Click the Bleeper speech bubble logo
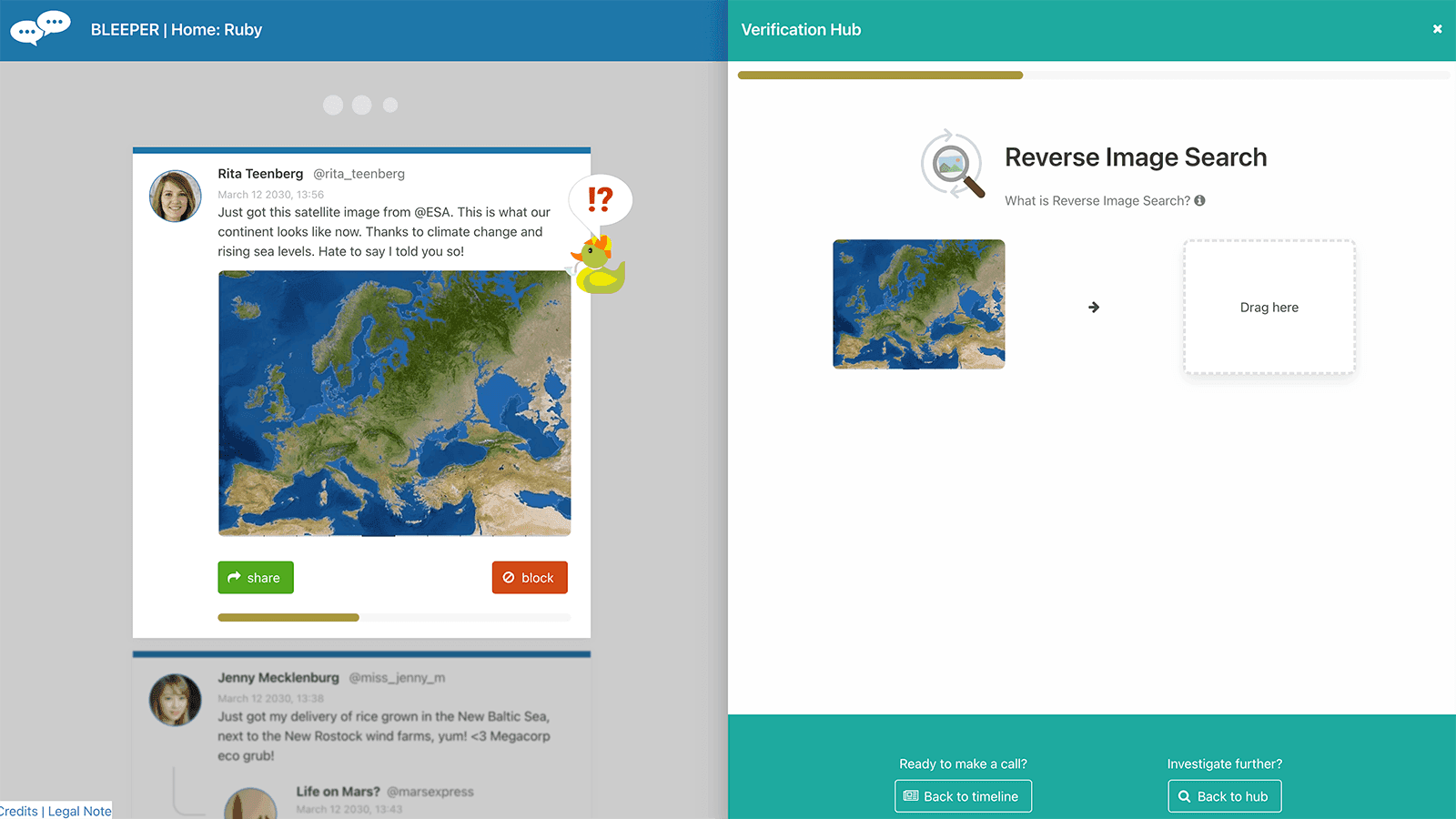Screen dimensions: 1456x819 coord(40,28)
